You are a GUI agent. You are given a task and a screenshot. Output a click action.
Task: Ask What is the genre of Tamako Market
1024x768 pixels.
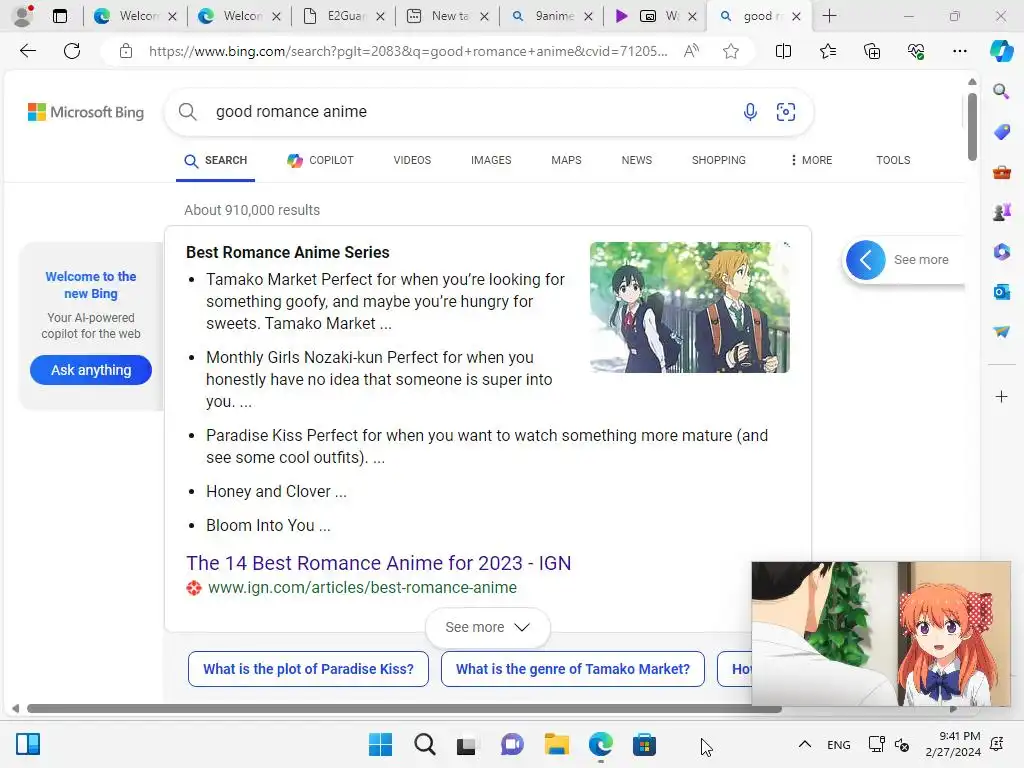click(x=573, y=669)
